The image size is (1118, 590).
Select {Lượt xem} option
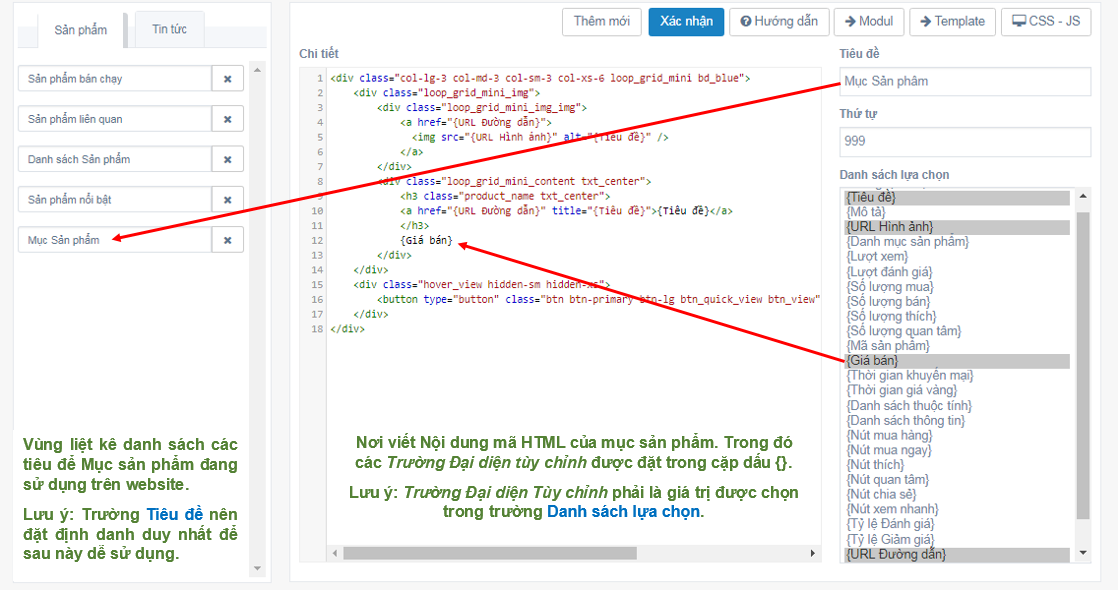pyautogui.click(x=957, y=256)
